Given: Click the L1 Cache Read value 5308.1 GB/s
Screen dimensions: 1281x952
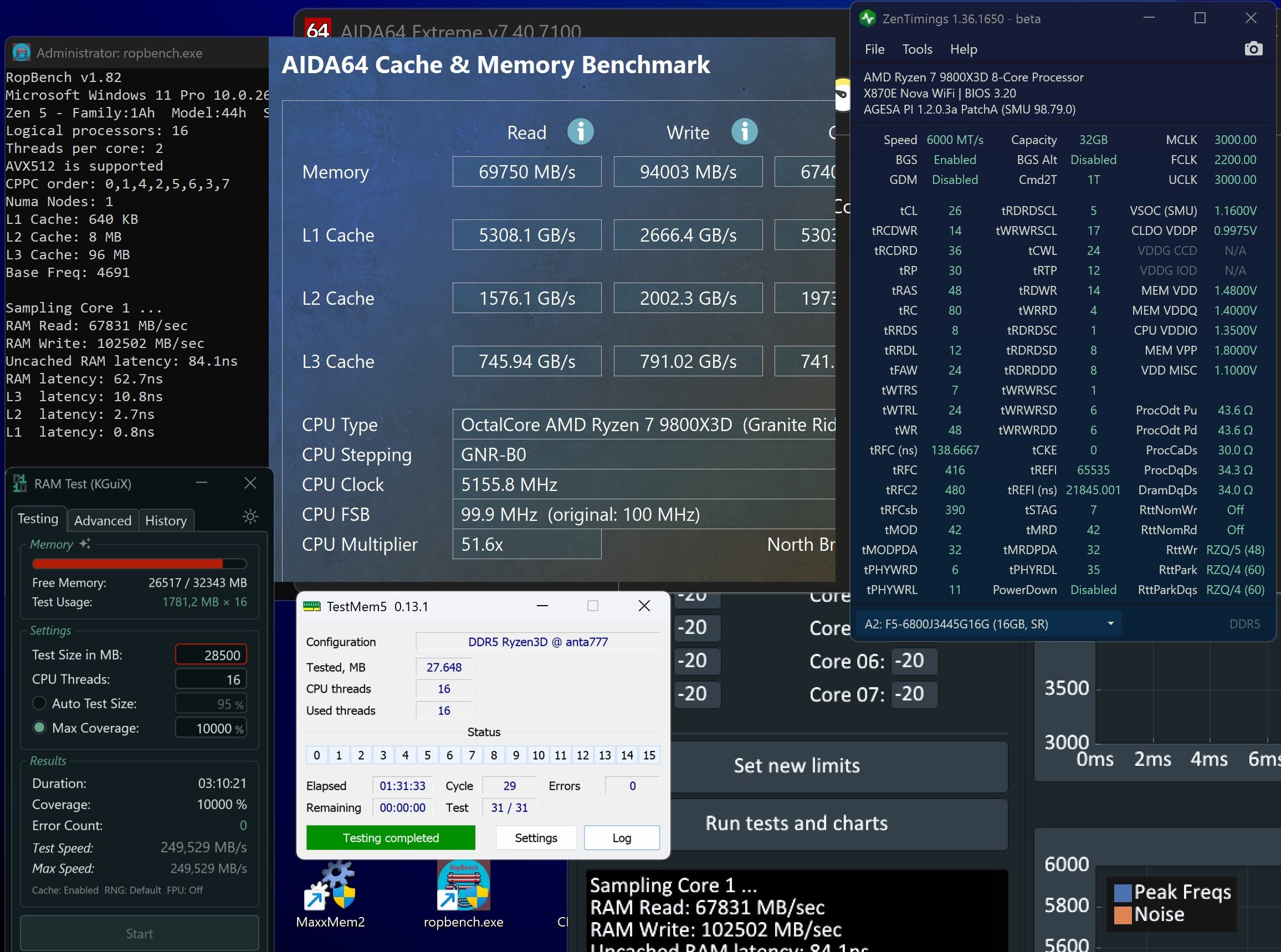Looking at the screenshot, I should coord(527,234).
